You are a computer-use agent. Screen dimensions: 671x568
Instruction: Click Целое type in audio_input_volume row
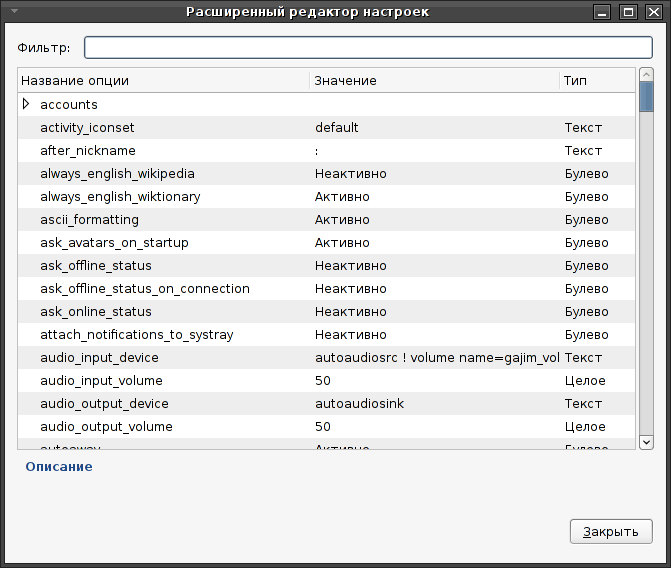585,381
